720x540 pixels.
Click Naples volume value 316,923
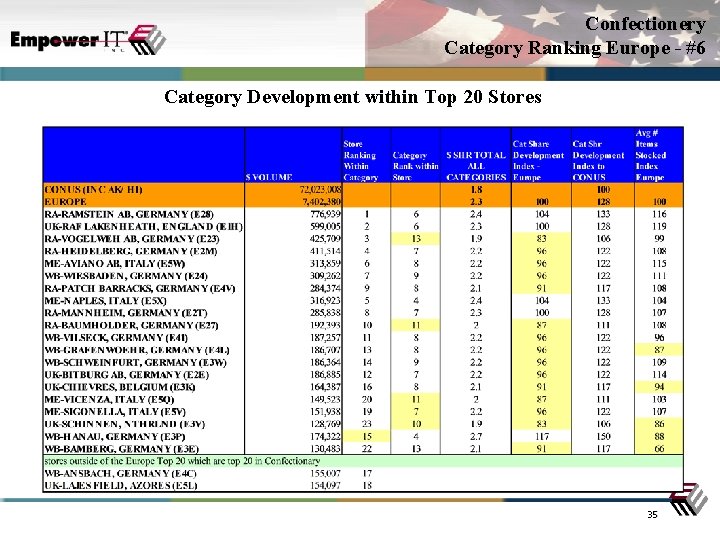[x=326, y=301]
